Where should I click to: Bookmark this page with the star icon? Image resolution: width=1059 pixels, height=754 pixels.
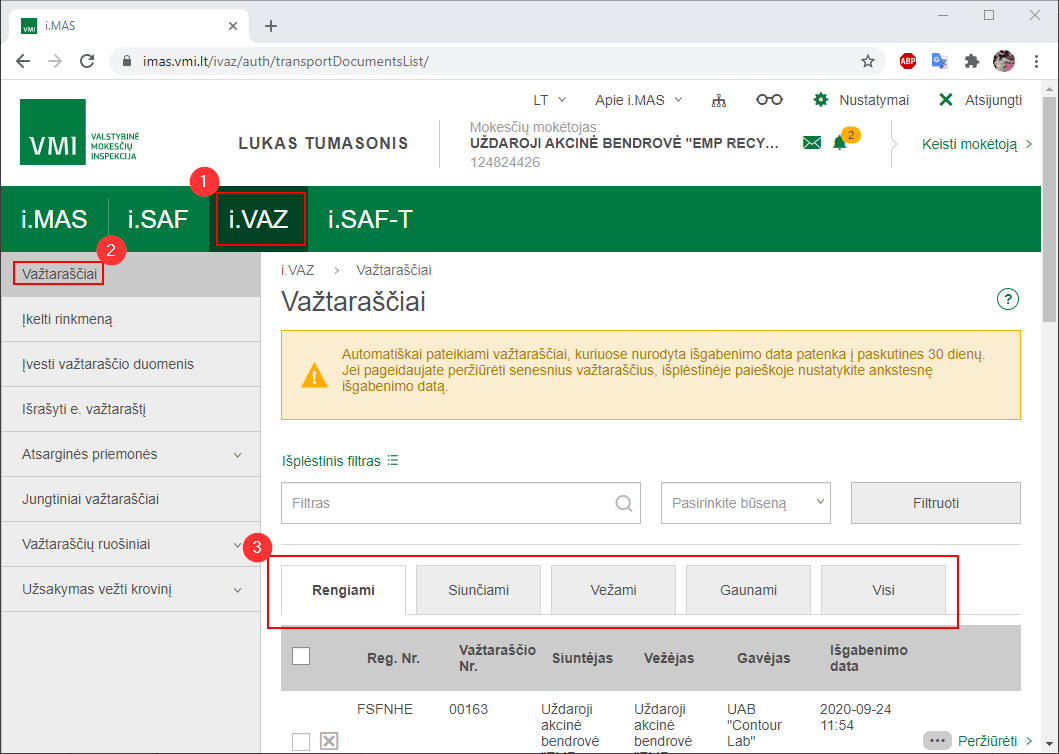[x=868, y=61]
